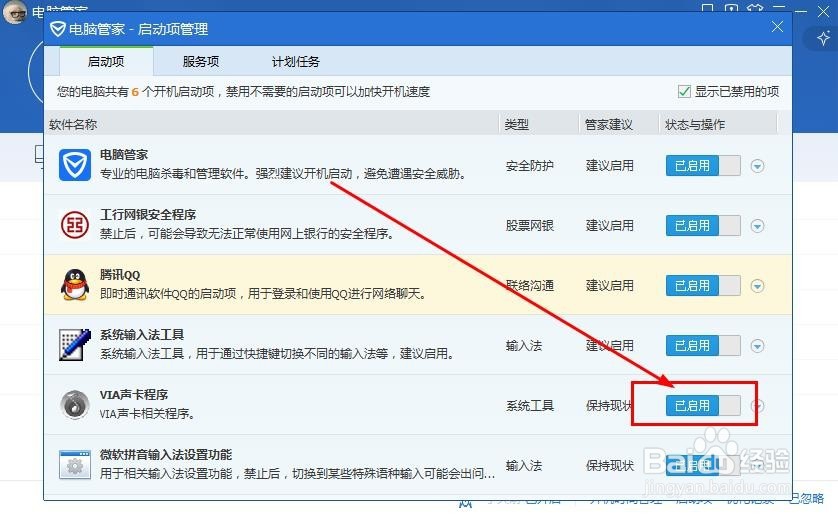Click the user avatar in main window

pos(14,11)
